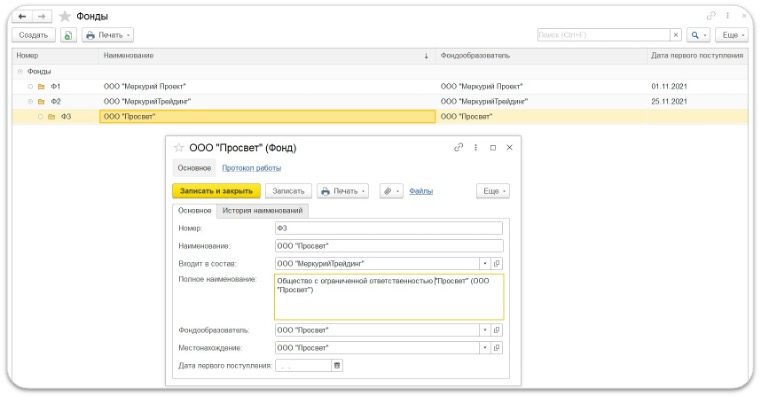Image resolution: width=760 pixels, height=397 pixels.
Task: Open the Входит в состав linked item
Action: coord(497,263)
